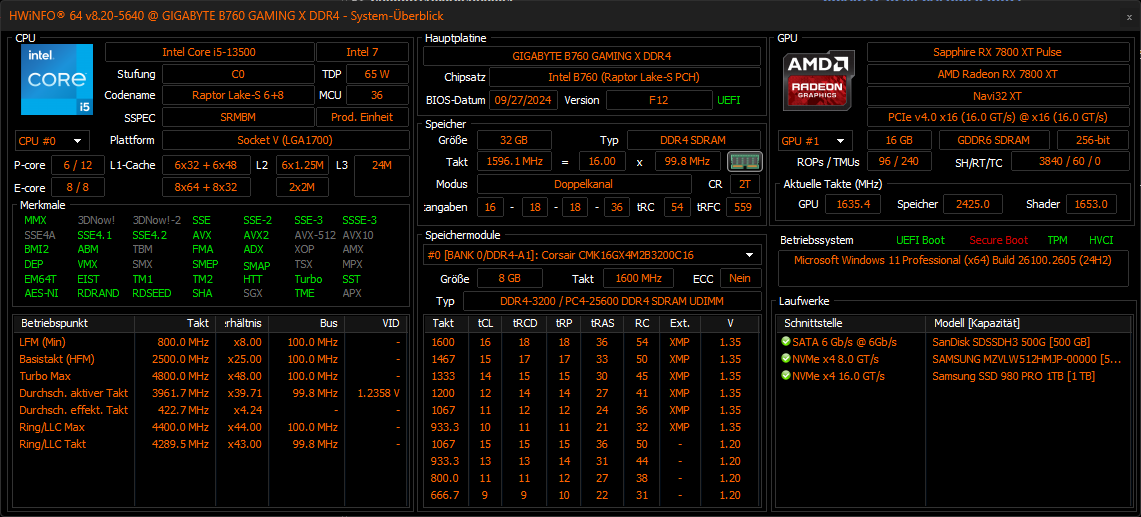Click the Socket V (LGA1700) platform field
The width and height of the screenshot is (1141, 517).
coord(285,140)
